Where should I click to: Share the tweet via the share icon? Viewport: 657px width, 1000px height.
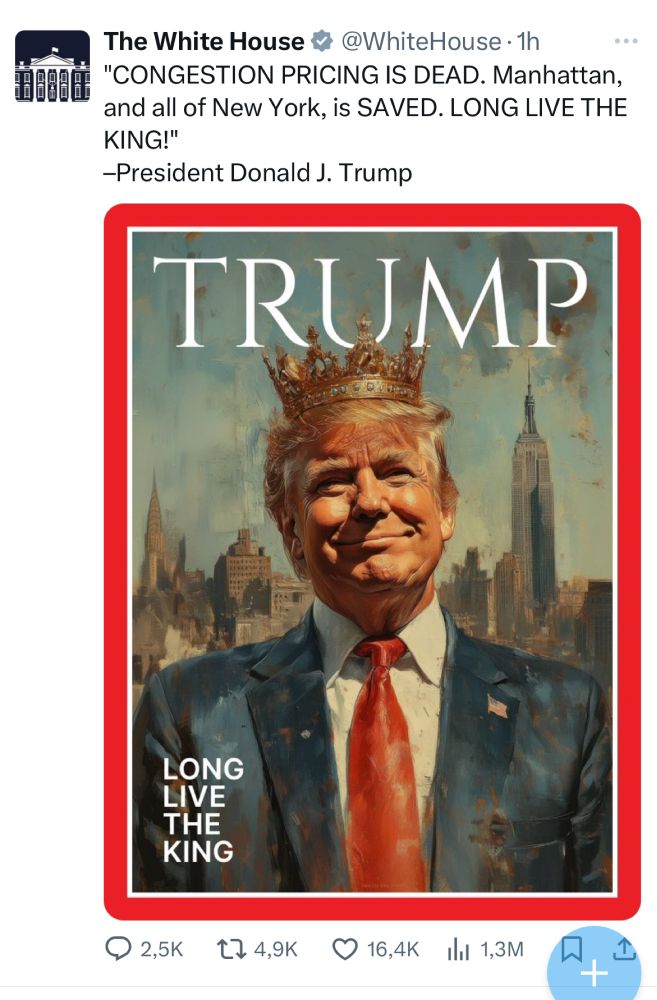click(624, 948)
